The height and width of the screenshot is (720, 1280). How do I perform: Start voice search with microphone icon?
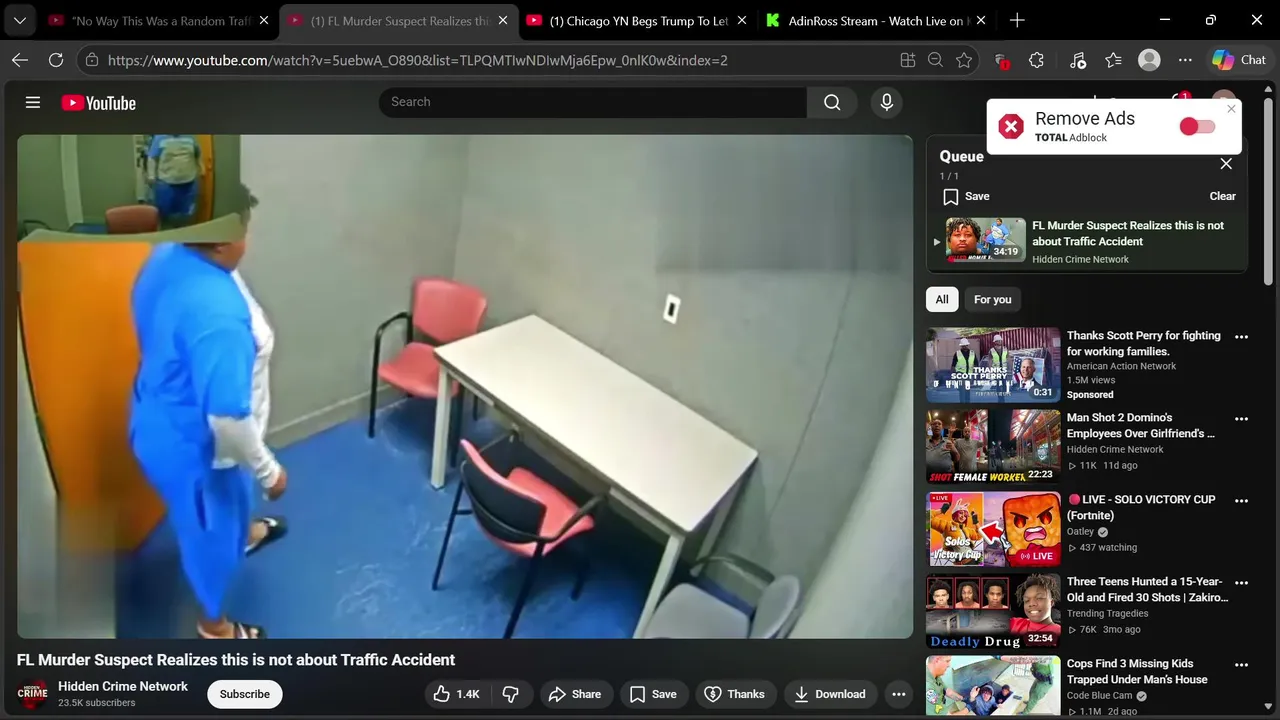[886, 102]
